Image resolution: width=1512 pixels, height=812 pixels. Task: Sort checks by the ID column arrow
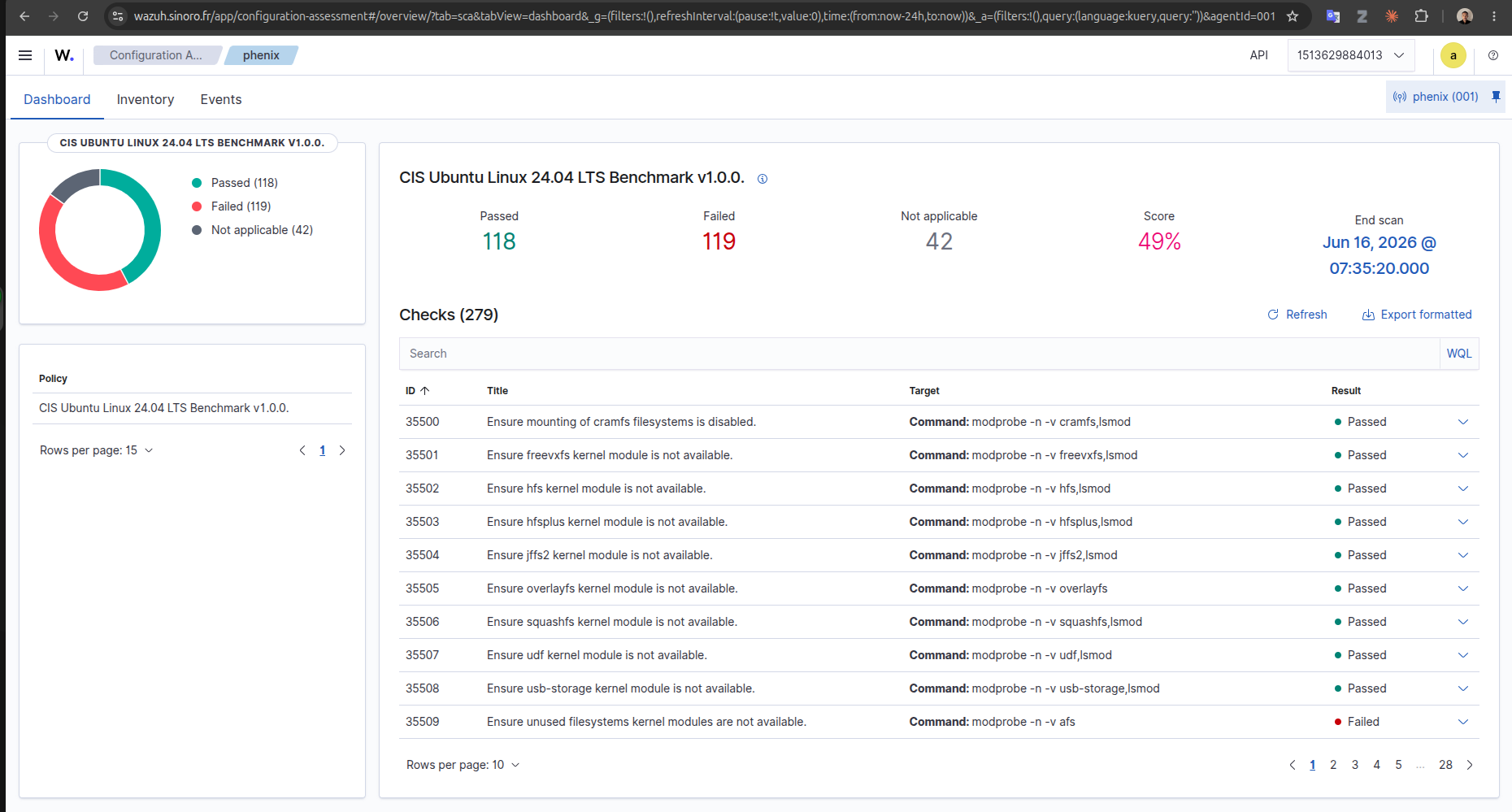pyautogui.click(x=424, y=391)
